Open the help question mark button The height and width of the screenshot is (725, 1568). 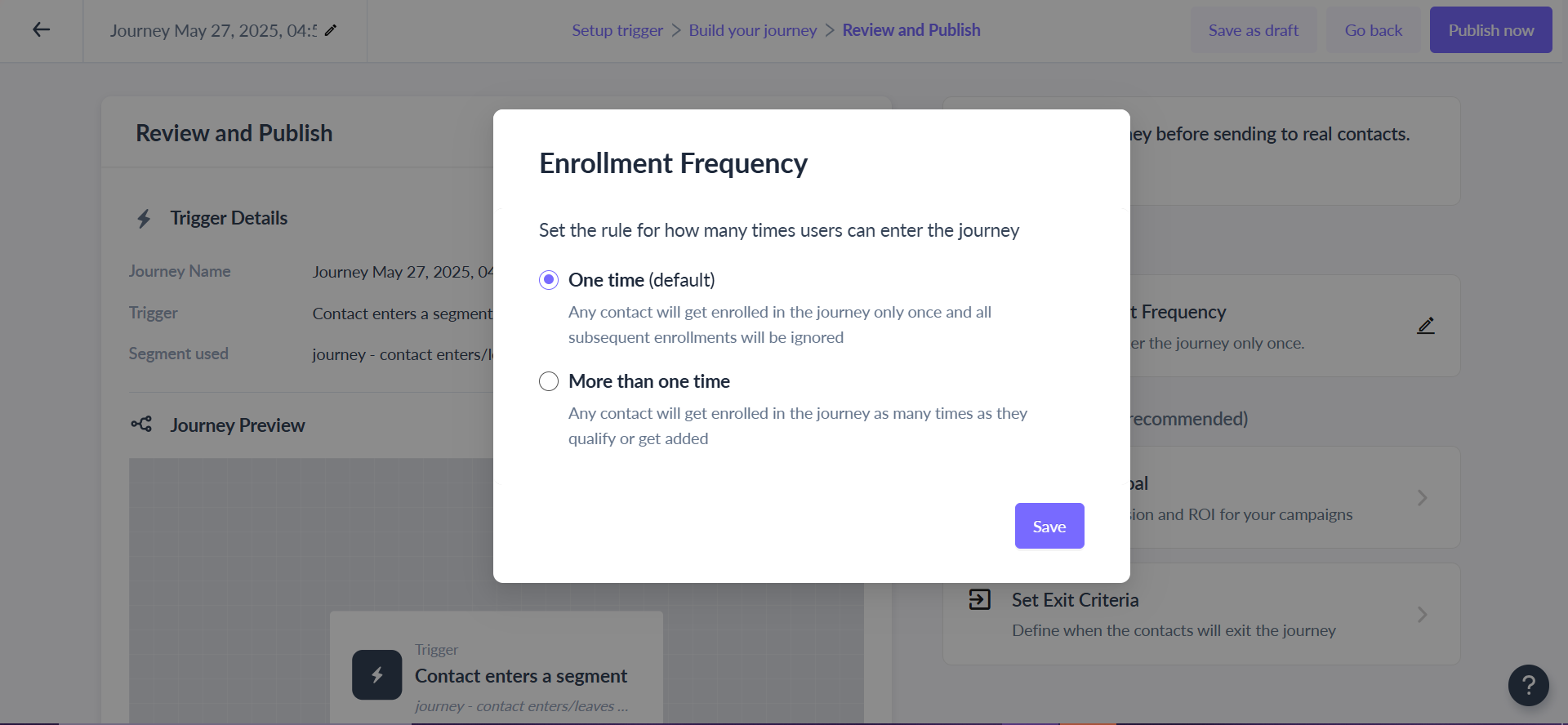1528,686
